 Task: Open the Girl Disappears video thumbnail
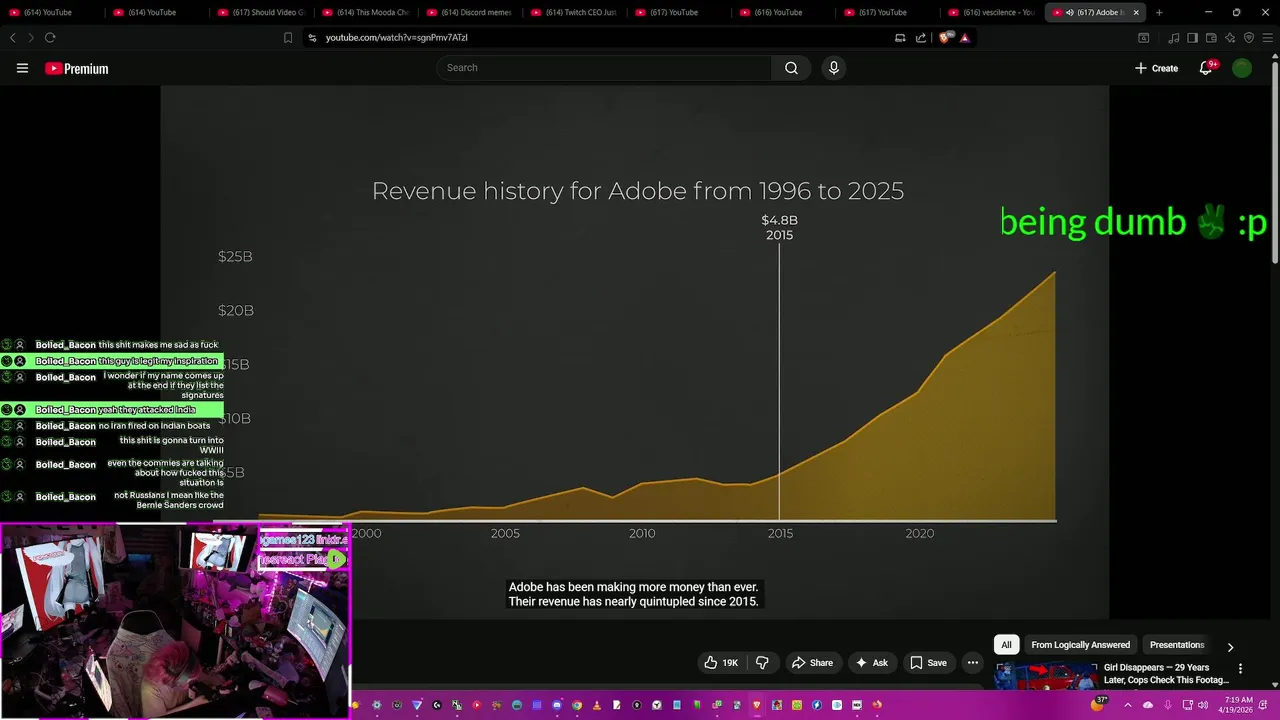(1046, 675)
